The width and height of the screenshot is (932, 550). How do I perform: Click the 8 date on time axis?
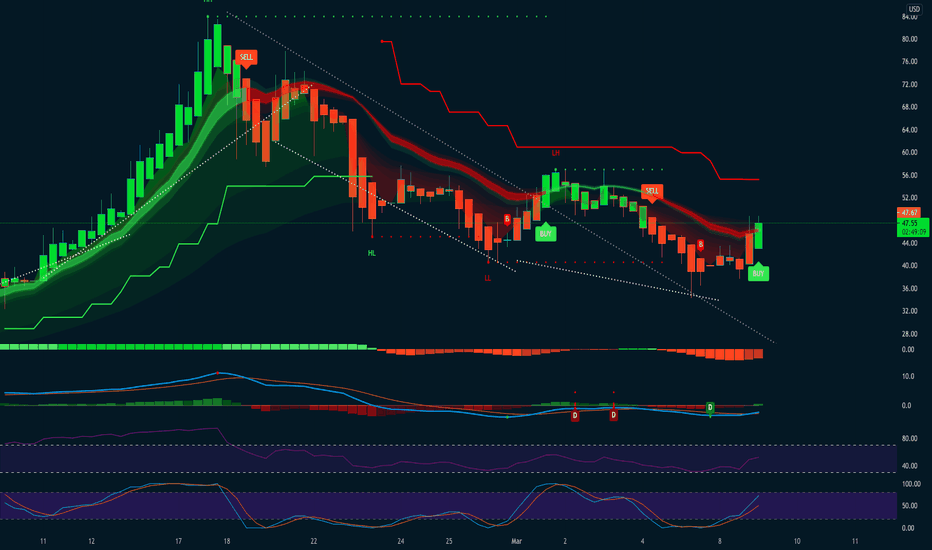coord(720,541)
